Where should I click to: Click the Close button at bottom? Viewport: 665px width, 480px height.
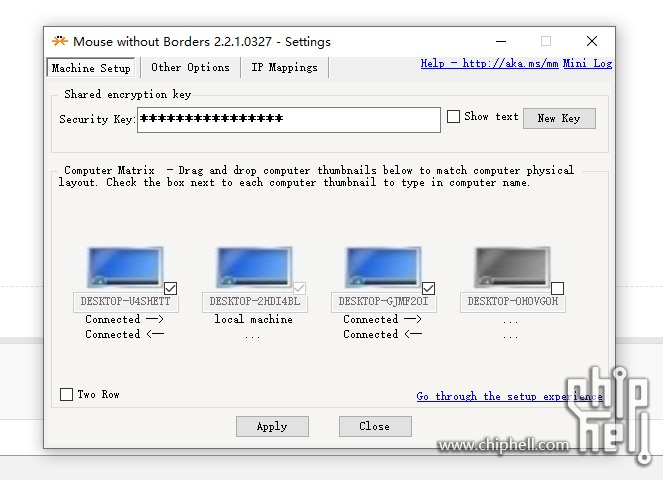click(375, 426)
